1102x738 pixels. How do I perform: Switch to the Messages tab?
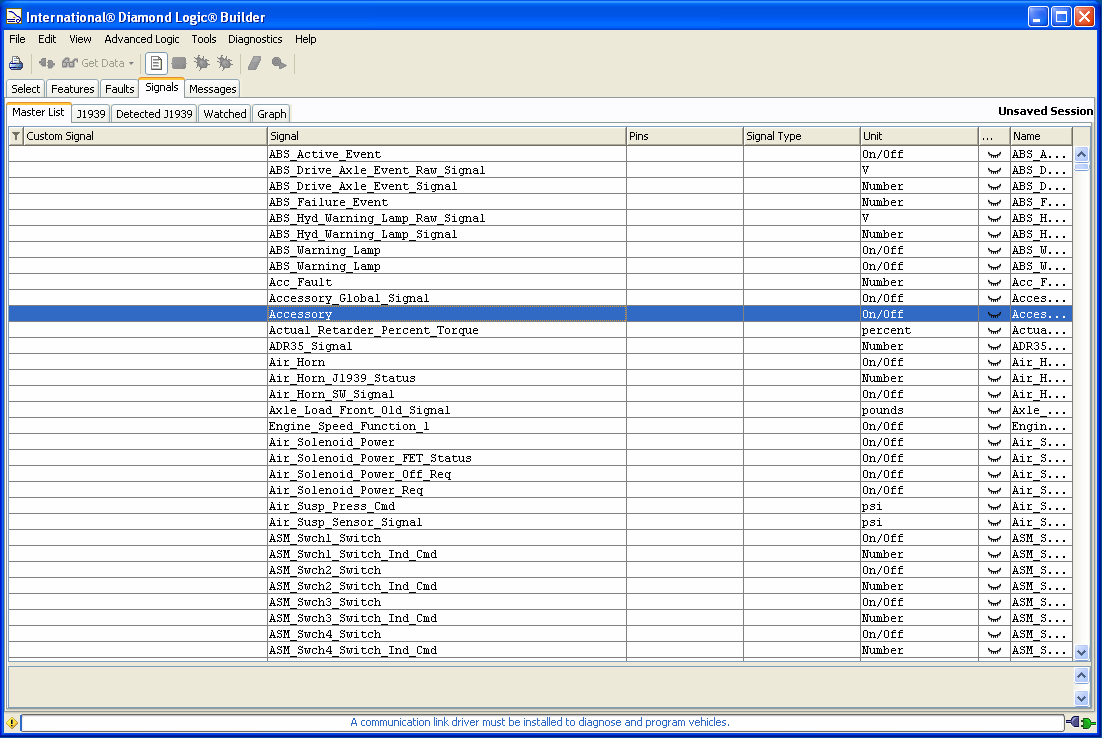(212, 89)
